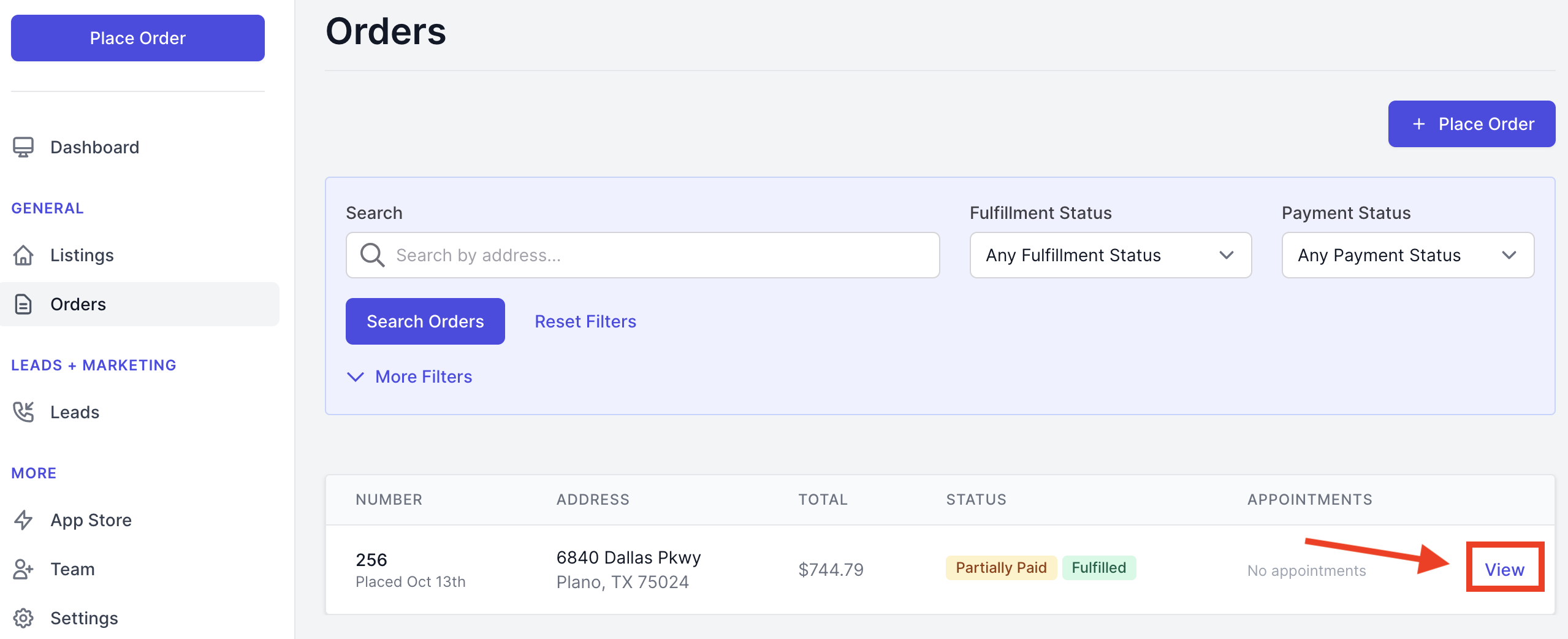Click the sidebar Place Order button
This screenshot has width=1568, height=639.
(138, 38)
